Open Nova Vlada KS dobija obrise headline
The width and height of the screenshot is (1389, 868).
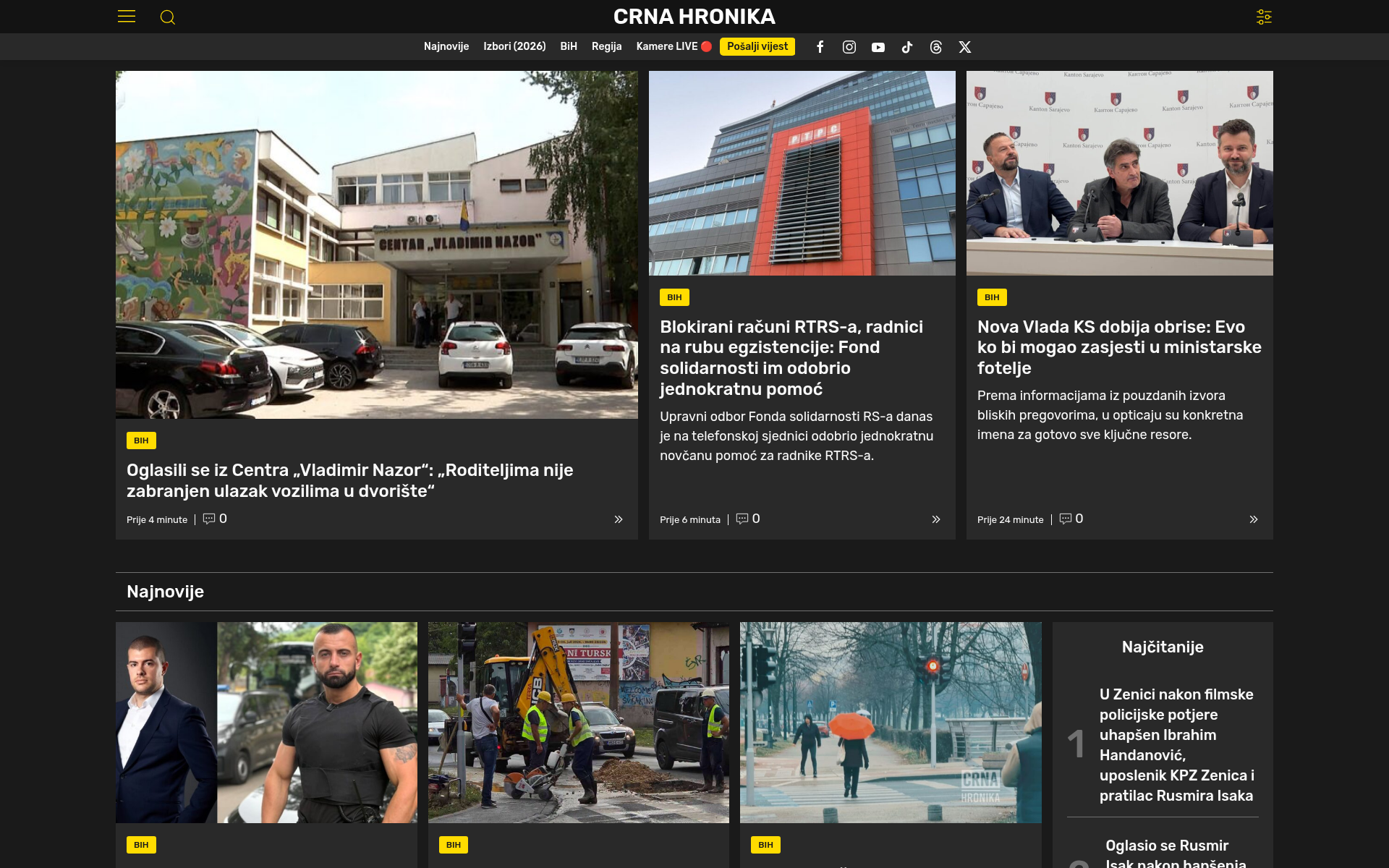[x=1119, y=347]
